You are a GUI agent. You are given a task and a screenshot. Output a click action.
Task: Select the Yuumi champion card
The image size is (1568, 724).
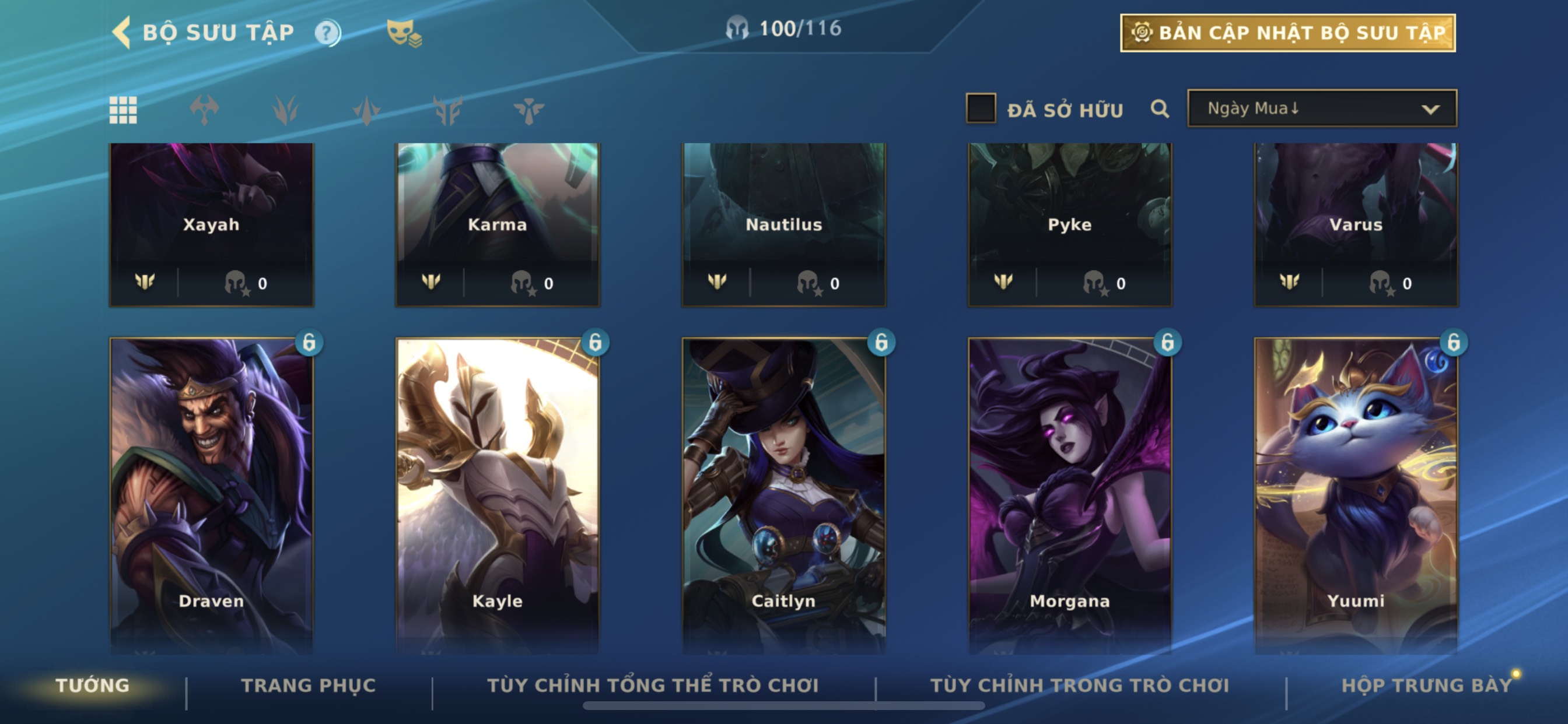[x=1356, y=495]
